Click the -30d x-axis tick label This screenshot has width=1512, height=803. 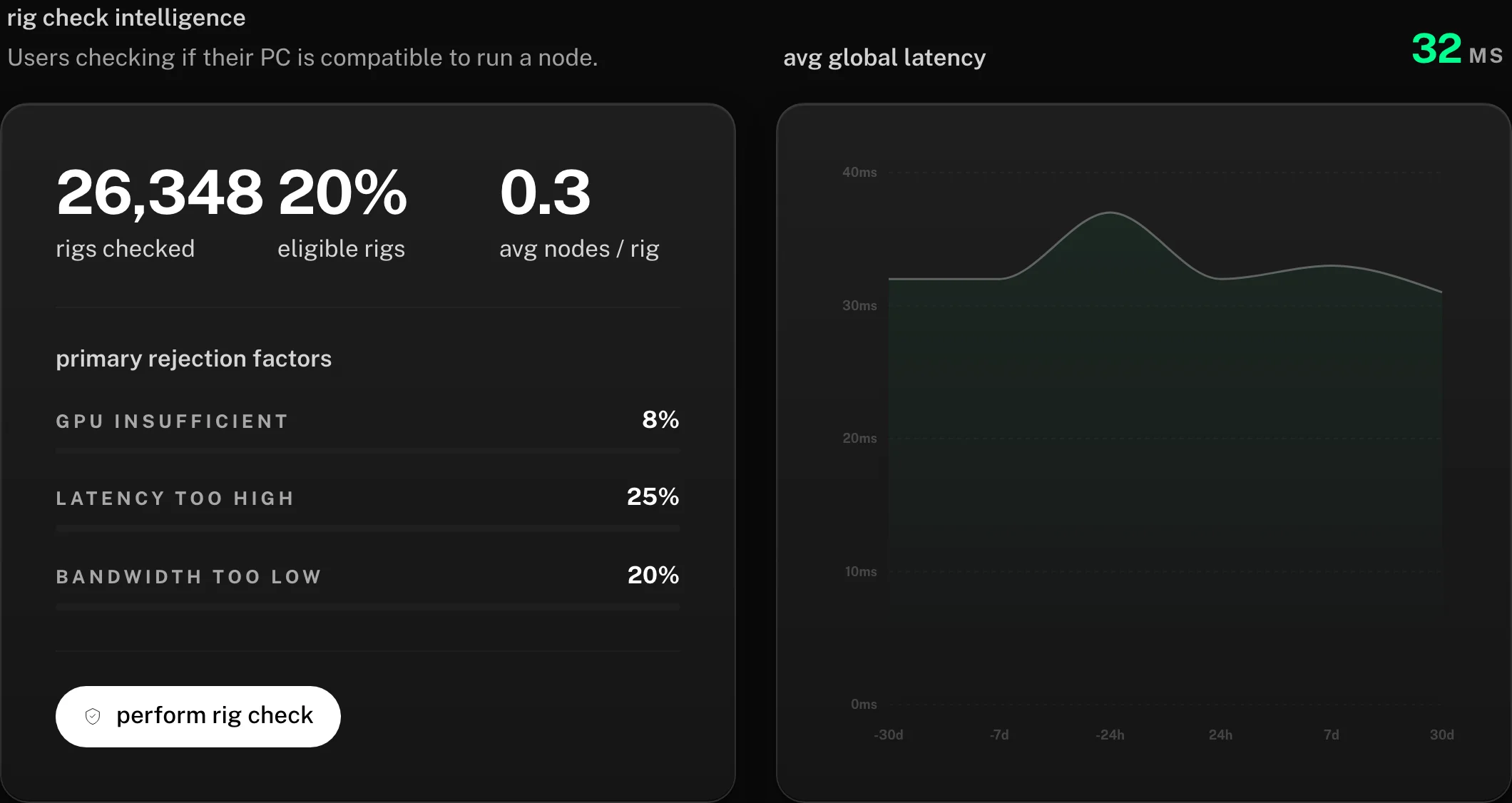click(x=889, y=735)
